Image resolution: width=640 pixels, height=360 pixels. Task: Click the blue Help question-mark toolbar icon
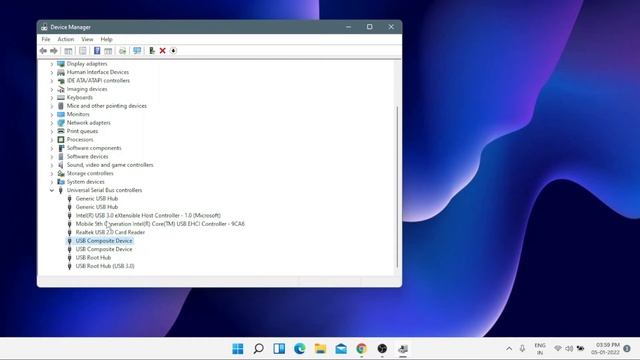point(97,51)
